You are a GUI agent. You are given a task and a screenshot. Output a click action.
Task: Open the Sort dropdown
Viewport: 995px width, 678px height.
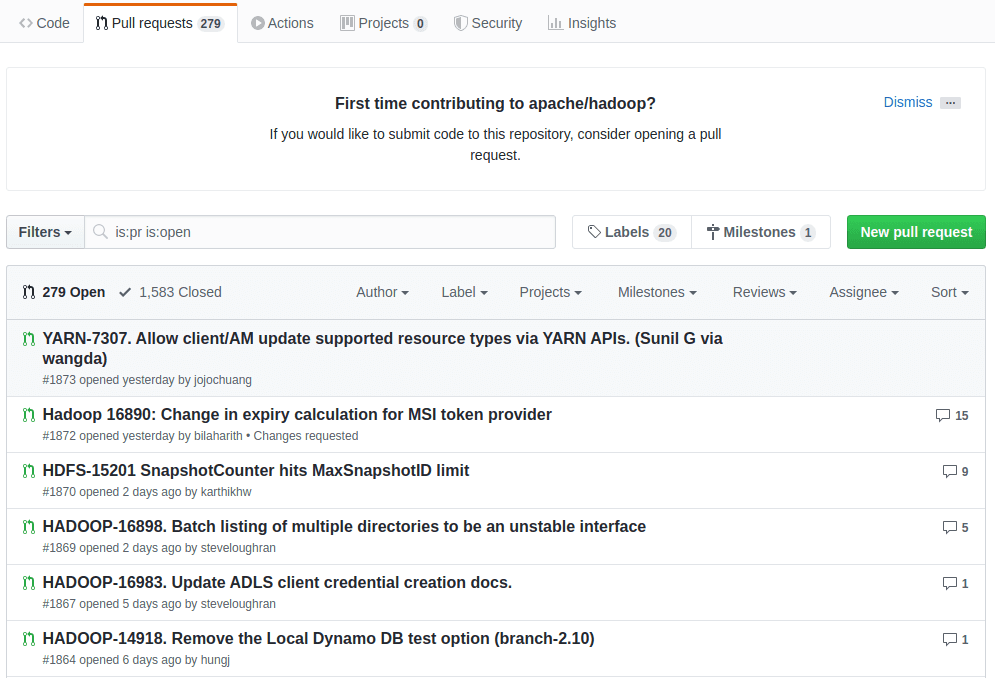click(x=948, y=292)
